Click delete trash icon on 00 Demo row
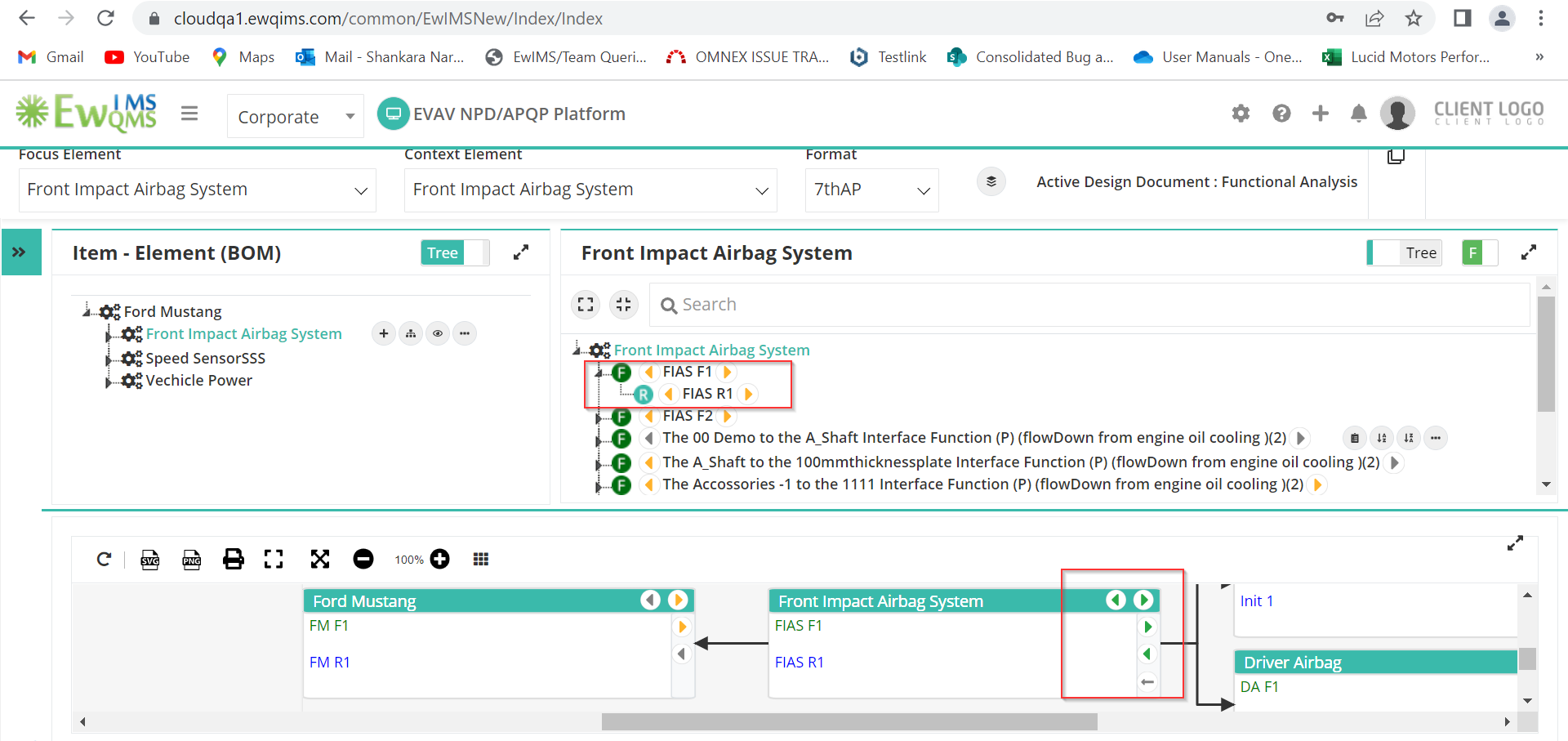The image size is (1568, 741). point(1354,438)
